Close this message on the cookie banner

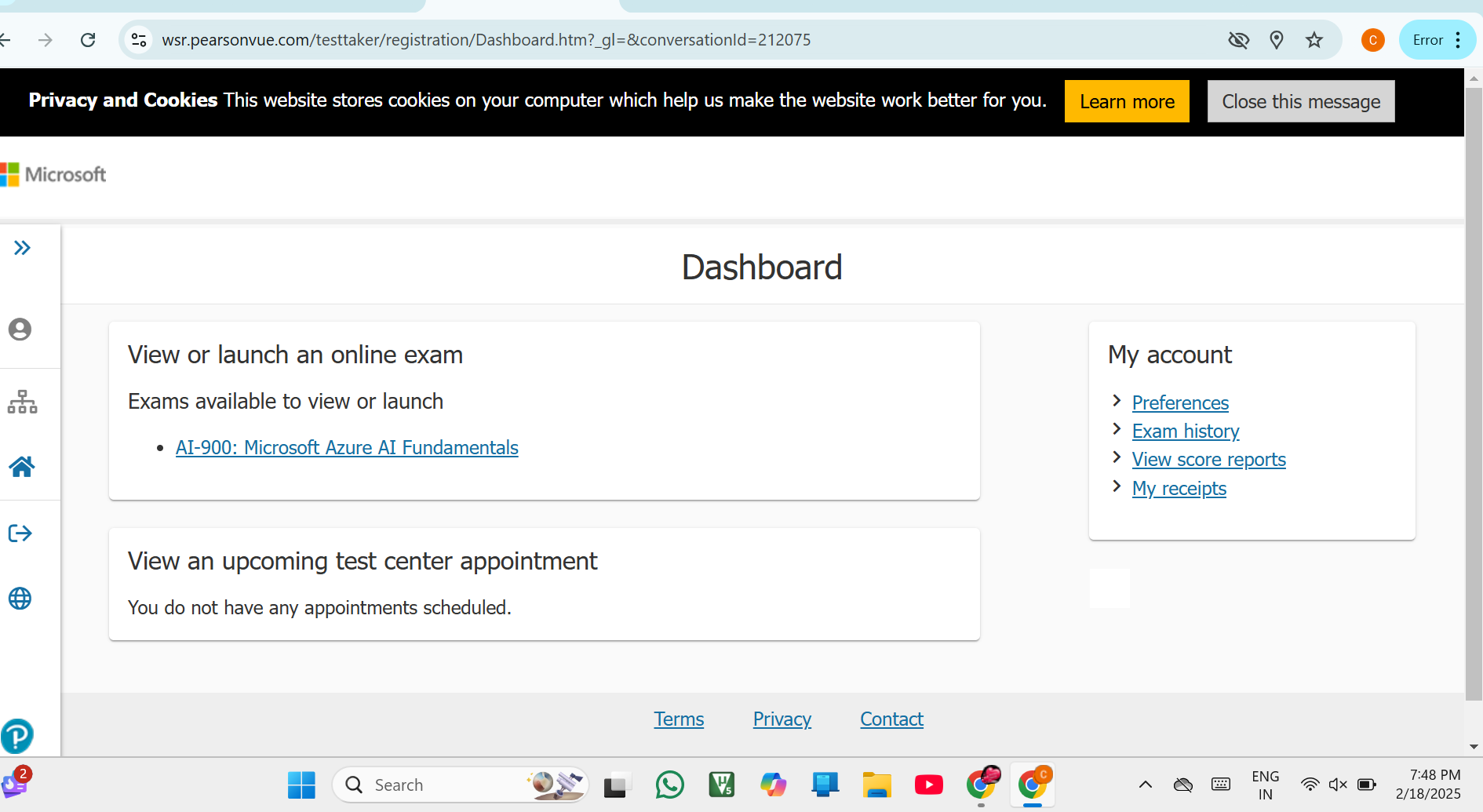click(x=1301, y=101)
